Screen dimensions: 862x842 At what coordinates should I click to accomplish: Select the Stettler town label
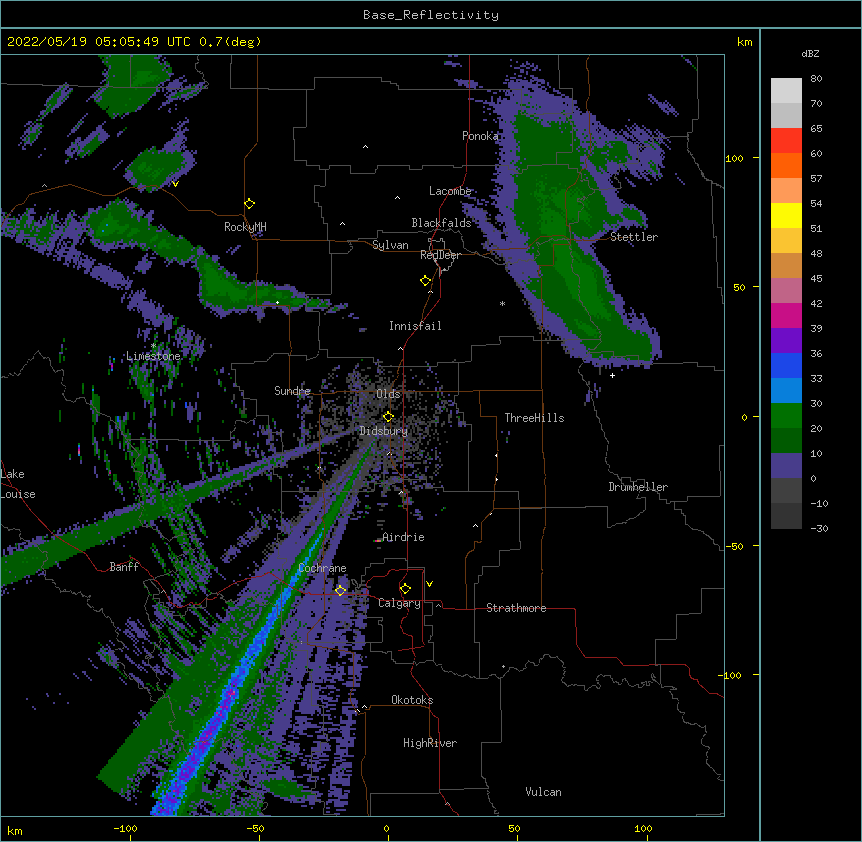634,237
